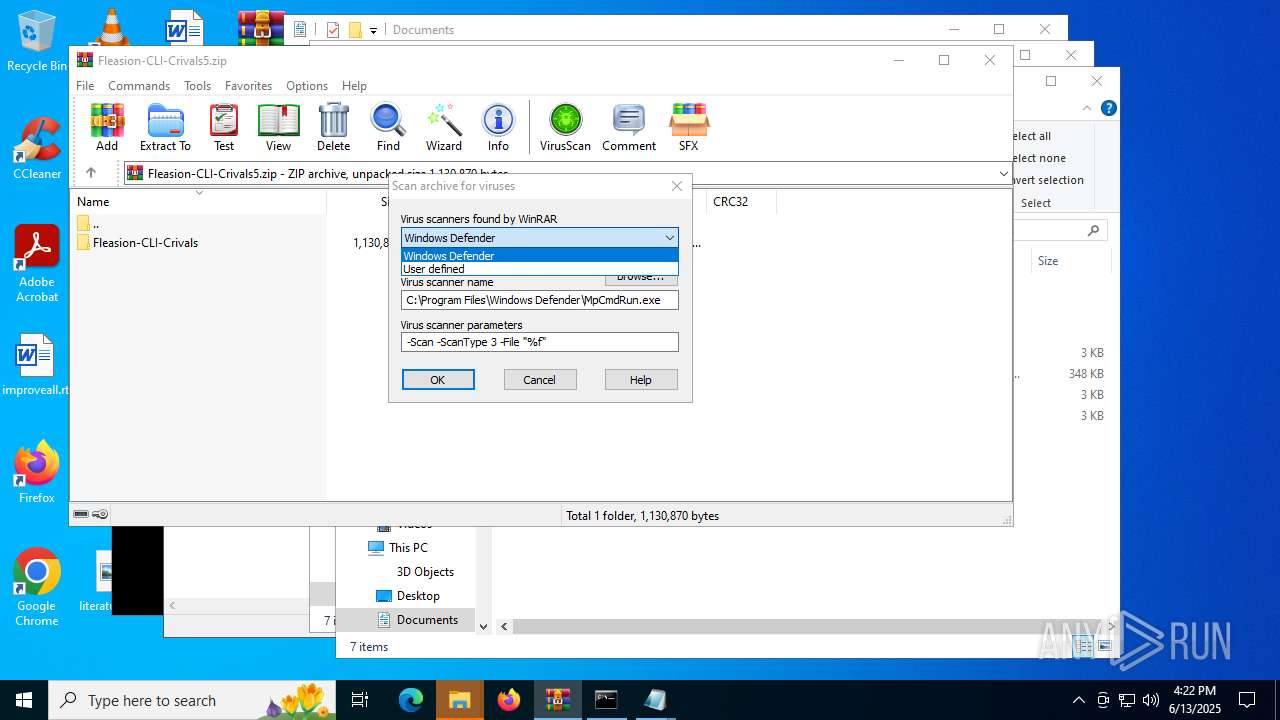Open the Comment tool

coord(628,127)
